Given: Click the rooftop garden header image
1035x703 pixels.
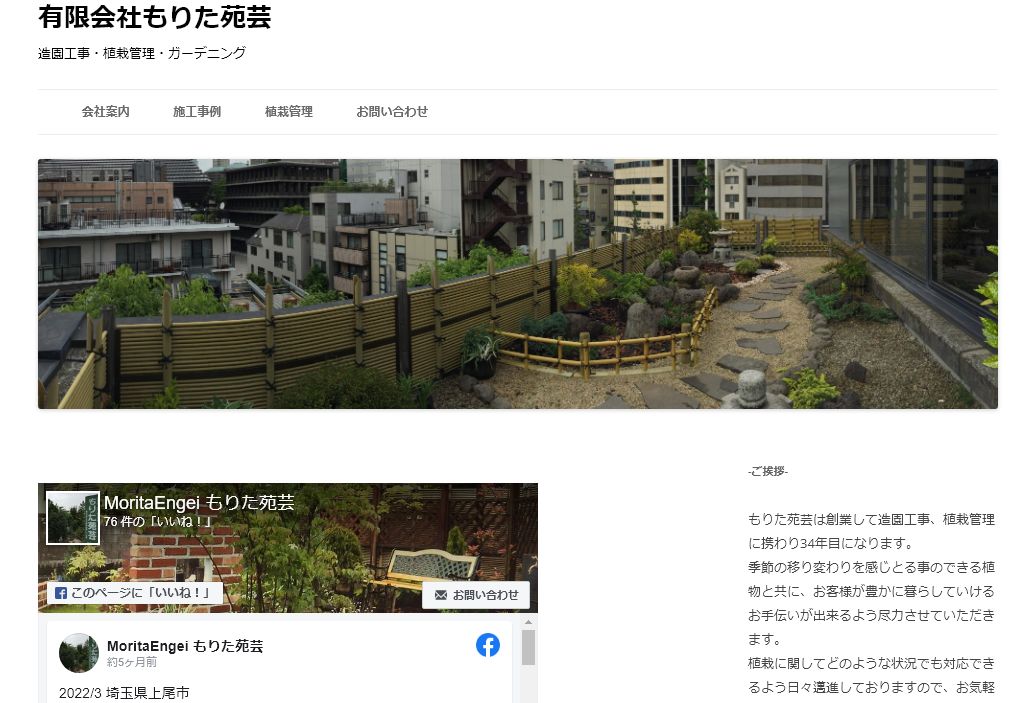Looking at the screenshot, I should click(x=518, y=284).
